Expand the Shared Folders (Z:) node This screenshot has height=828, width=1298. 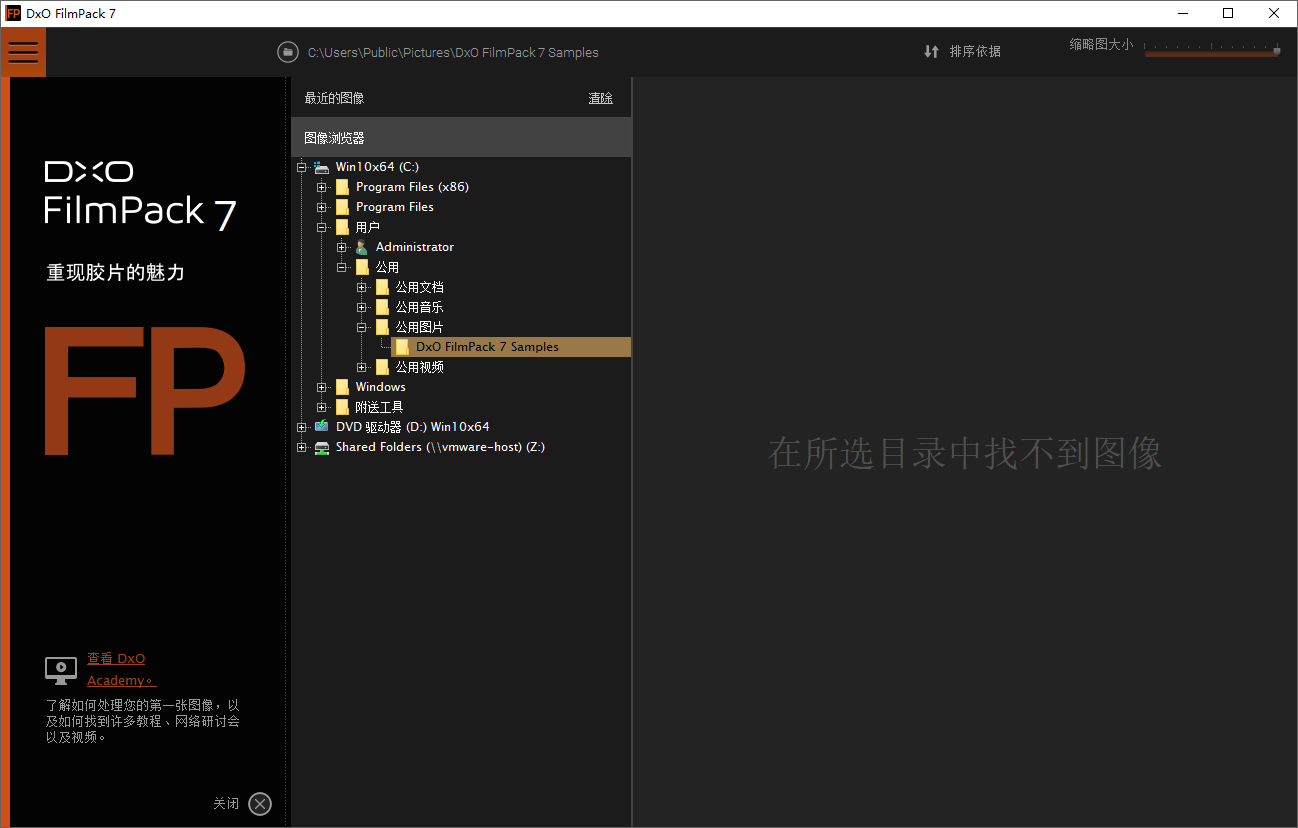[x=301, y=447]
